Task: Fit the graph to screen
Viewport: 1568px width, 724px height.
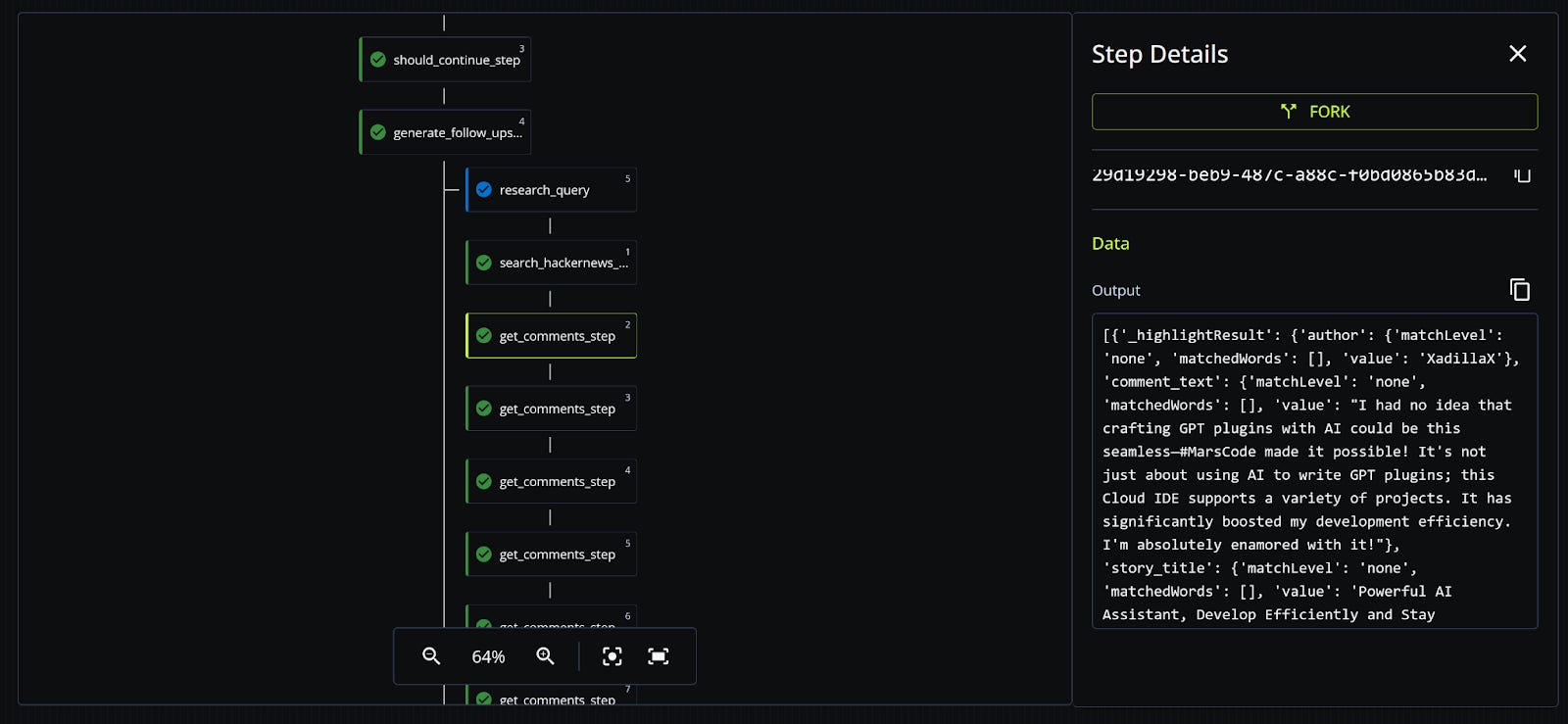Action: tap(659, 656)
